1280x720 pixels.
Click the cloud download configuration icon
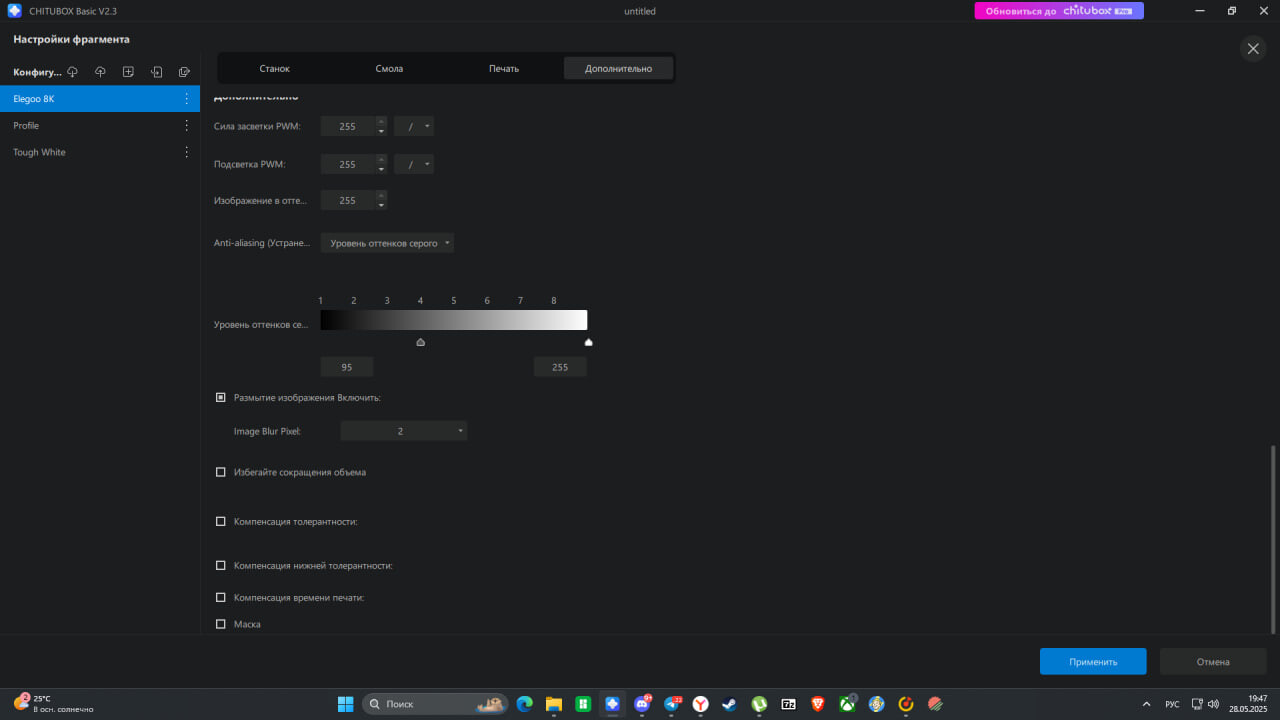[x=72, y=72]
